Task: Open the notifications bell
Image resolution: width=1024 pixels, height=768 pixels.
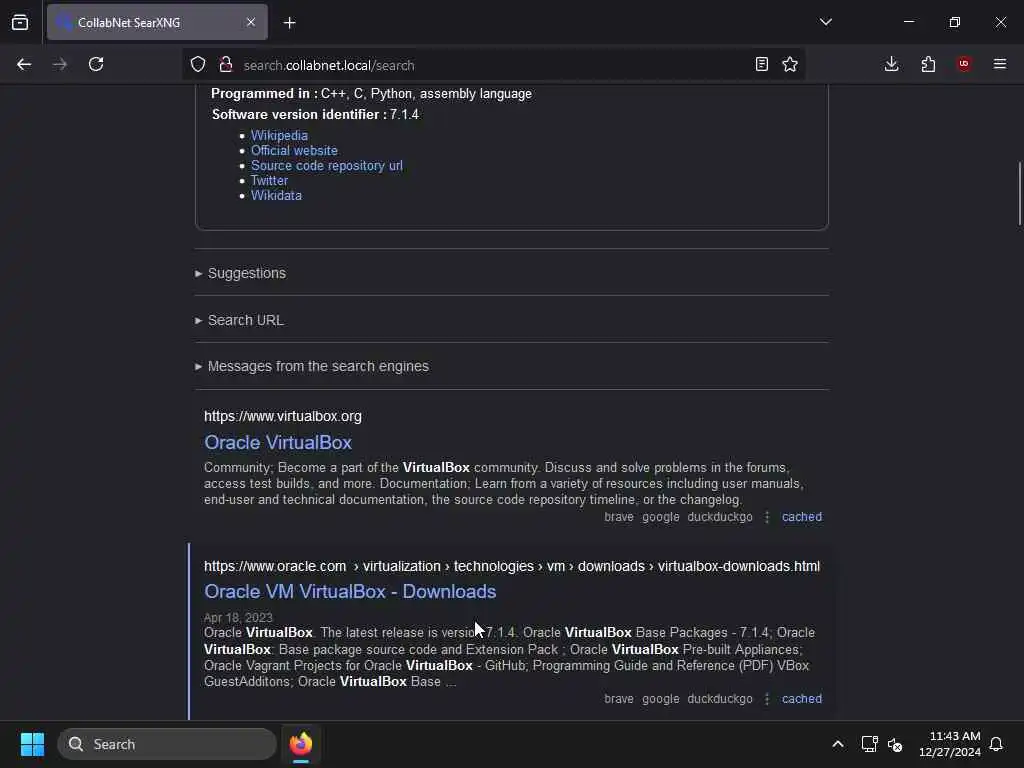Action: point(996,744)
